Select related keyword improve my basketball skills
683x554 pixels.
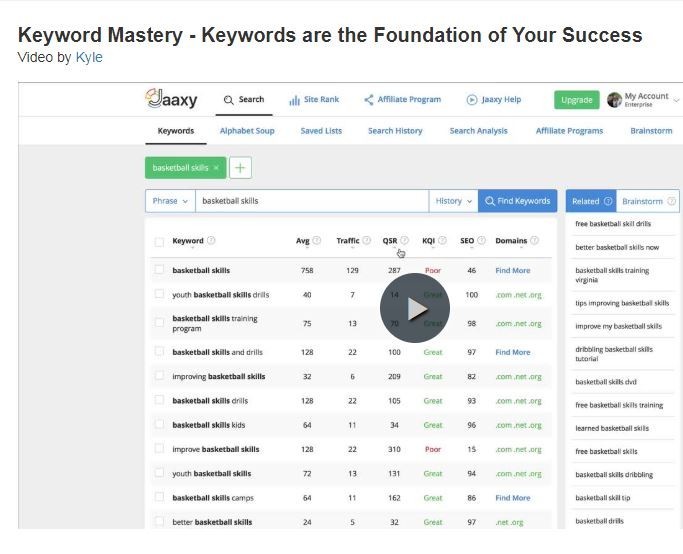(x=619, y=326)
